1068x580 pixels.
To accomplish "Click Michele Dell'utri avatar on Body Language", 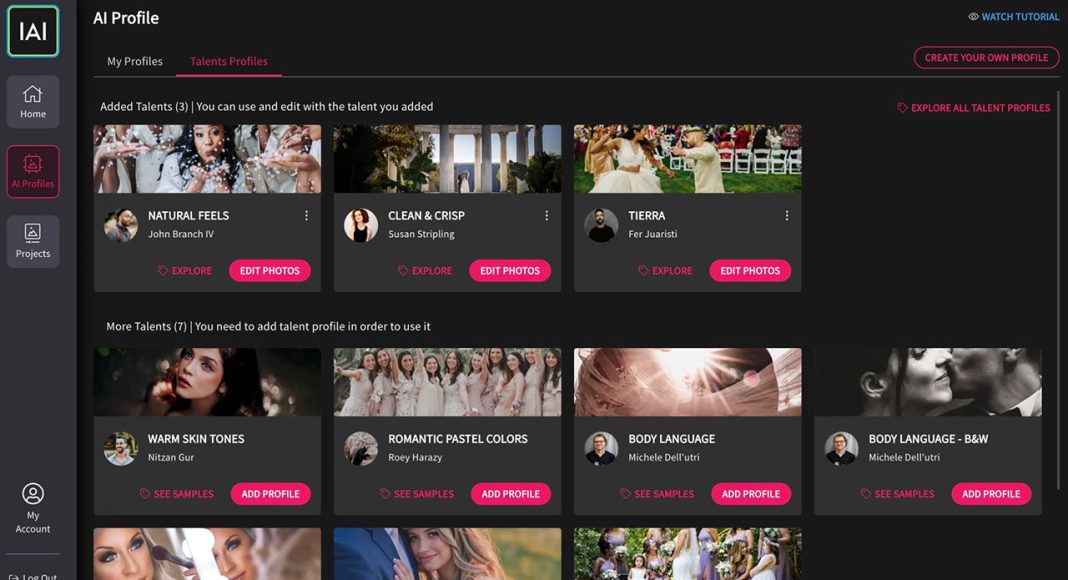I will click(601, 449).
